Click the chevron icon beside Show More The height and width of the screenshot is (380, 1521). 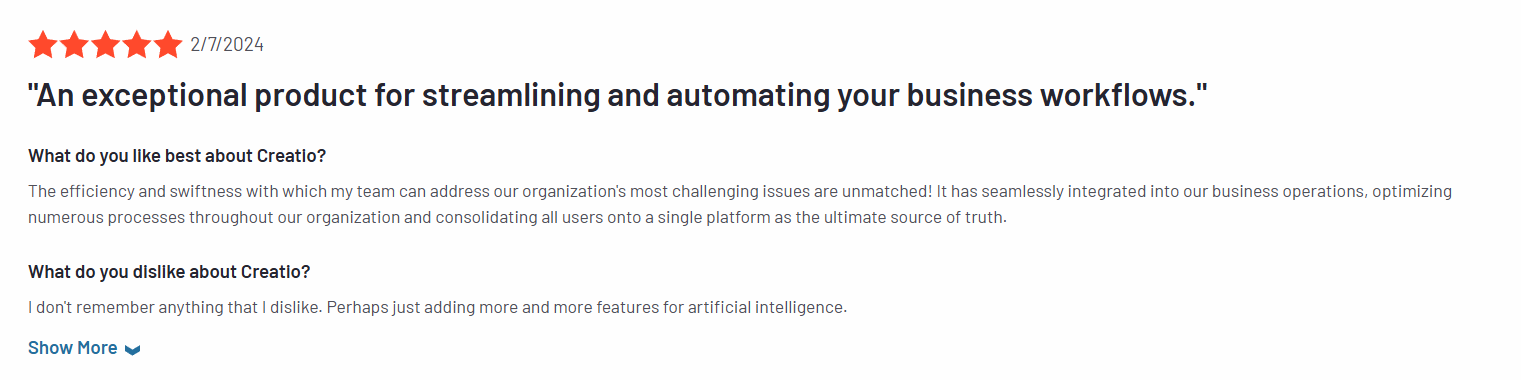[x=133, y=349]
